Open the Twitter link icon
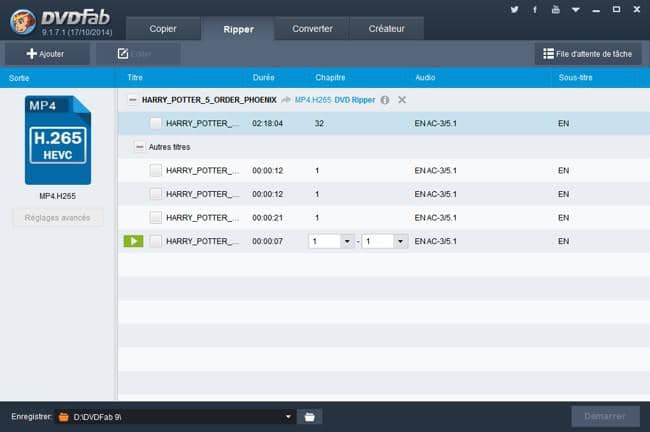Viewport: 650px width, 432px height. pos(514,10)
